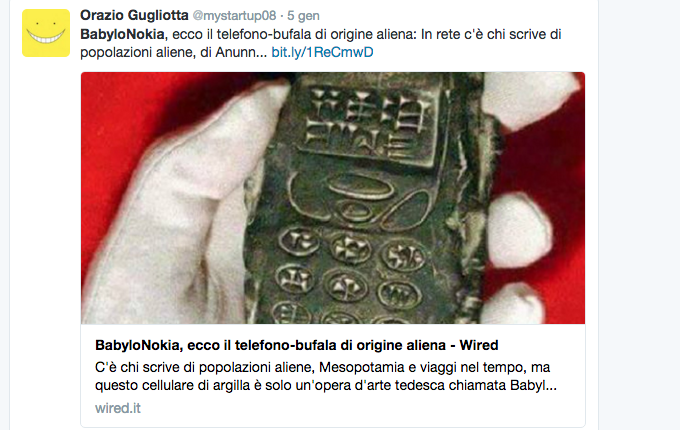This screenshot has width=680, height=430.
Task: Click the tweet text mentioning 'popolazioni aliene, di Anunn...'
Action: click(173, 52)
